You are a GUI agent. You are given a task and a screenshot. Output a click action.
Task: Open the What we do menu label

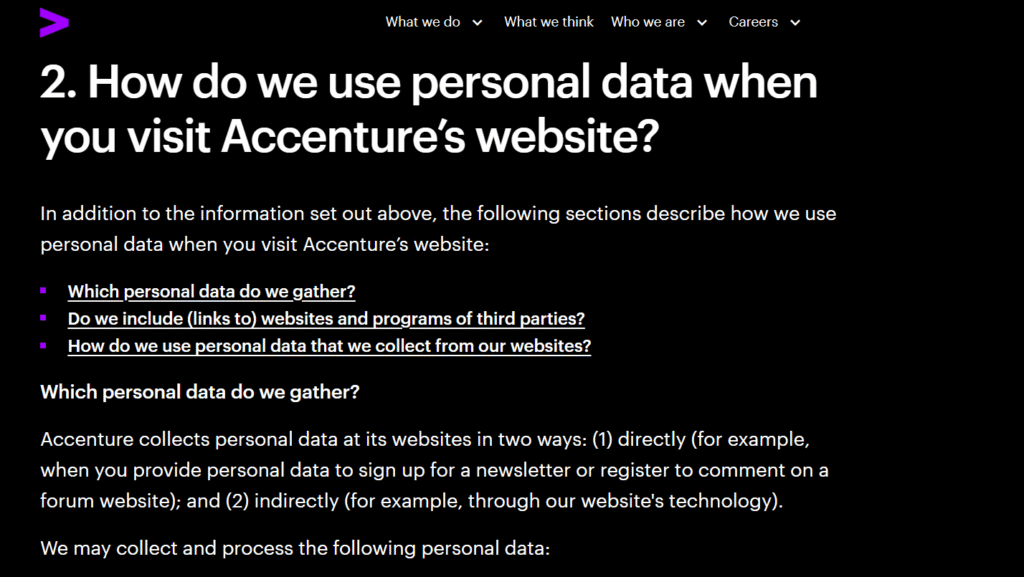[423, 22]
